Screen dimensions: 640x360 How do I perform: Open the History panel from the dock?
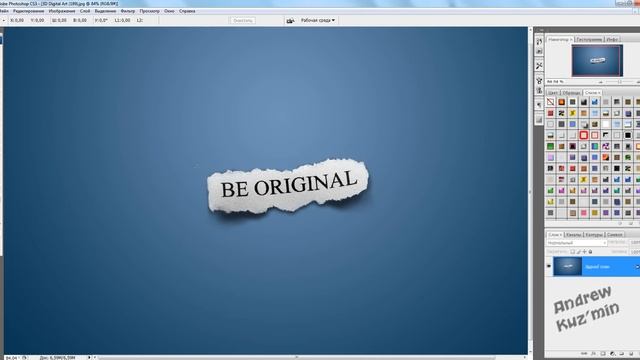pyautogui.click(x=539, y=42)
